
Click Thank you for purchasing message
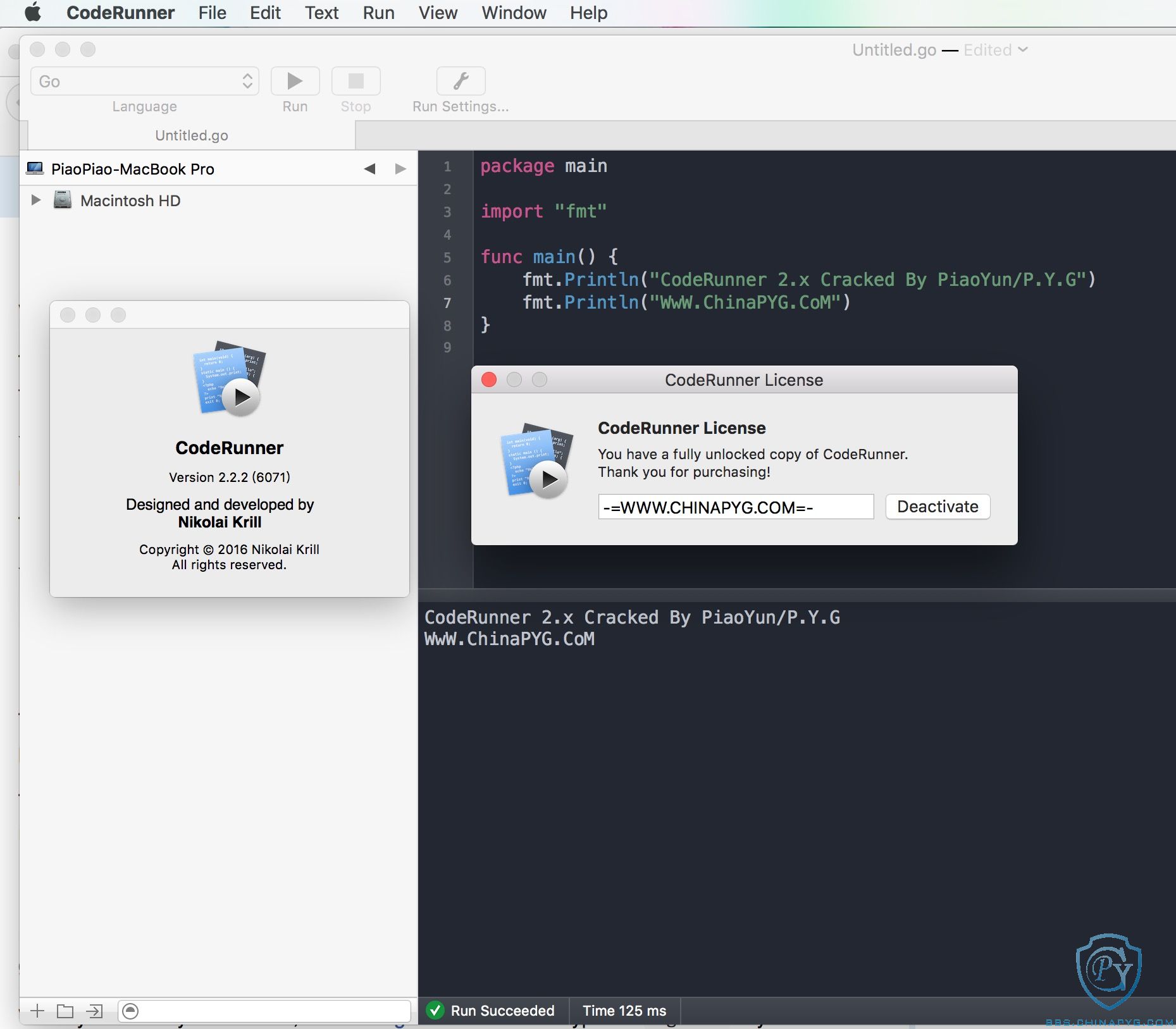tap(684, 472)
